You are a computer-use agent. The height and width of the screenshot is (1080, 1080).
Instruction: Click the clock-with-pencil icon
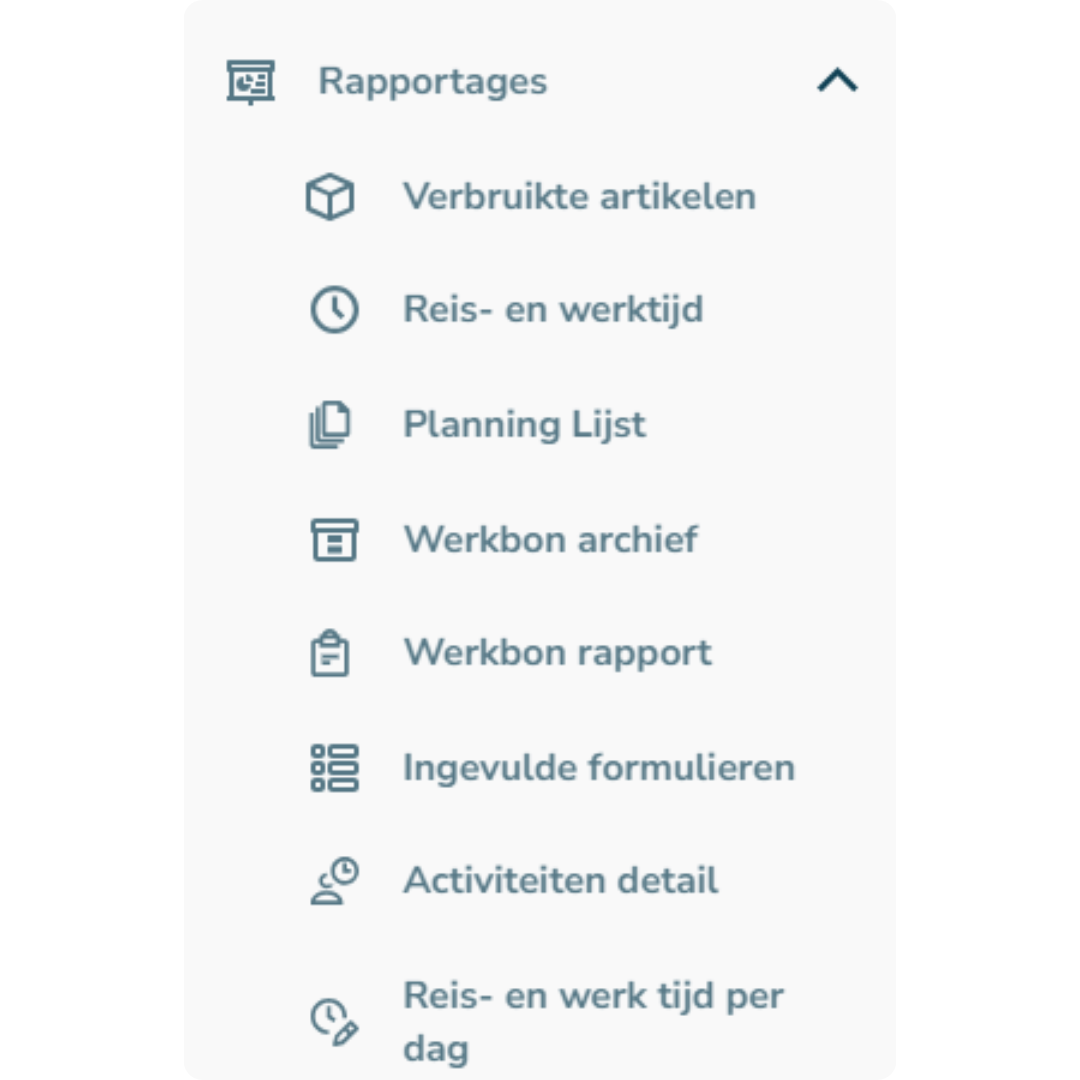(334, 1022)
